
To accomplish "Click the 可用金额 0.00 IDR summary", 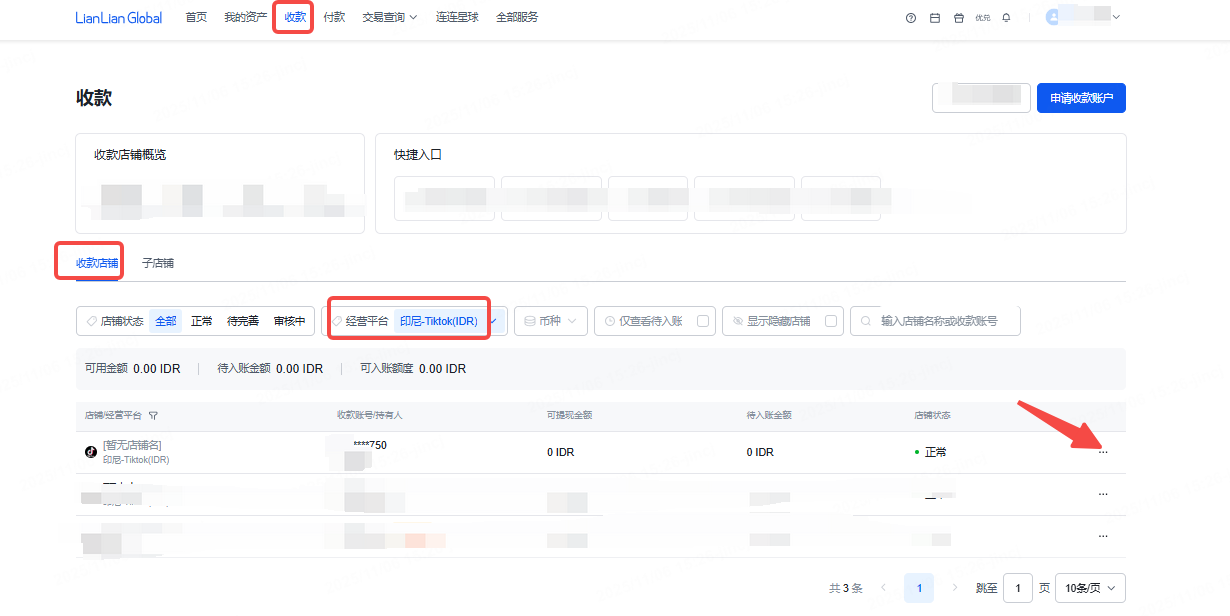I will 133,369.
